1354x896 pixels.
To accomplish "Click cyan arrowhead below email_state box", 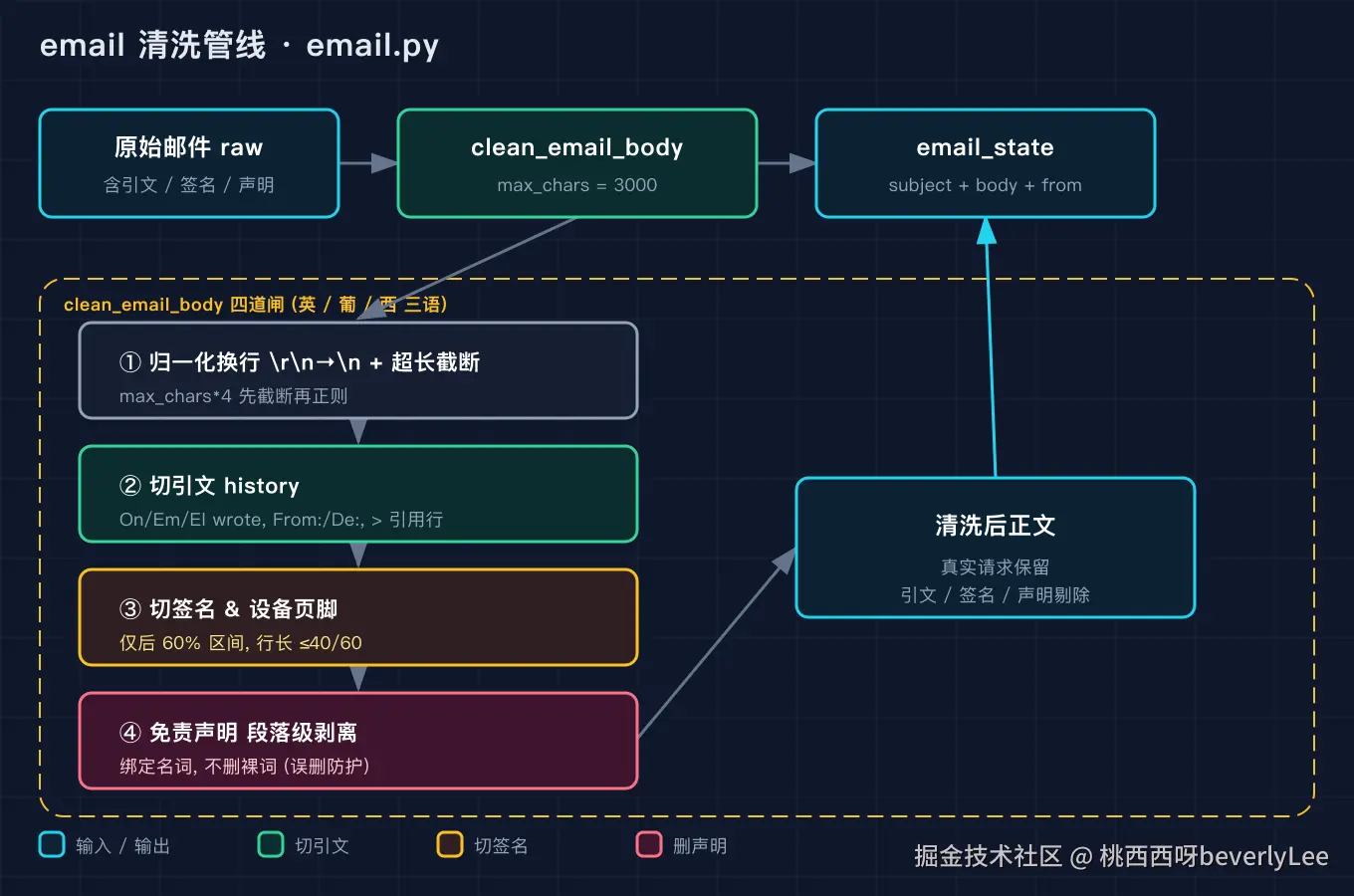I will pyautogui.click(x=987, y=231).
